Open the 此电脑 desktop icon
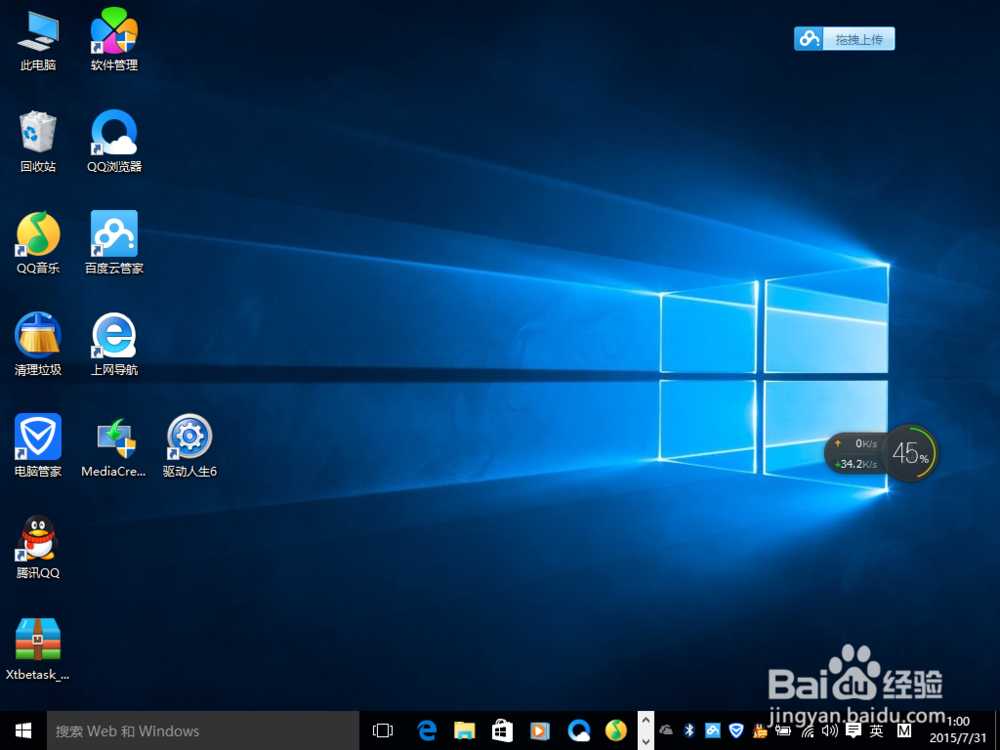 point(38,40)
